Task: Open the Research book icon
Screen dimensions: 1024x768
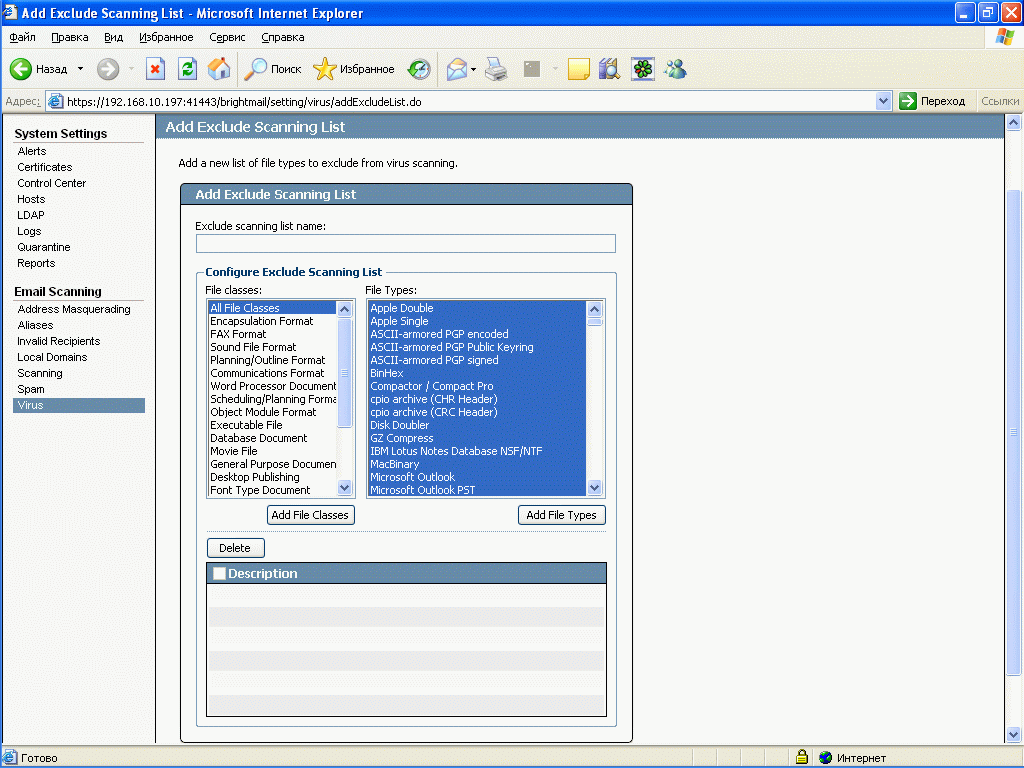Action: [x=609, y=69]
